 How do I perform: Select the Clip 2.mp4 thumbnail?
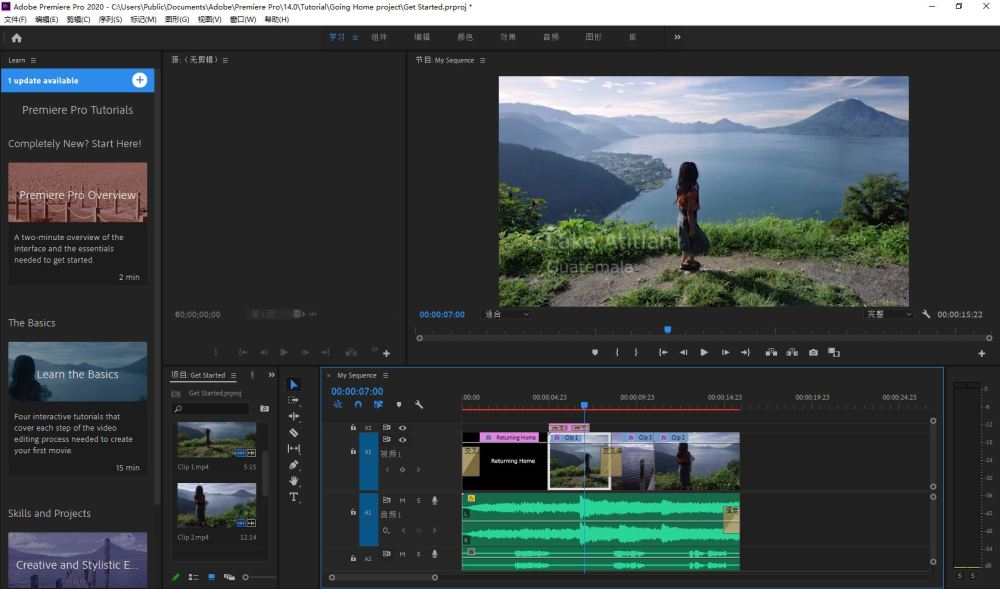pos(217,505)
